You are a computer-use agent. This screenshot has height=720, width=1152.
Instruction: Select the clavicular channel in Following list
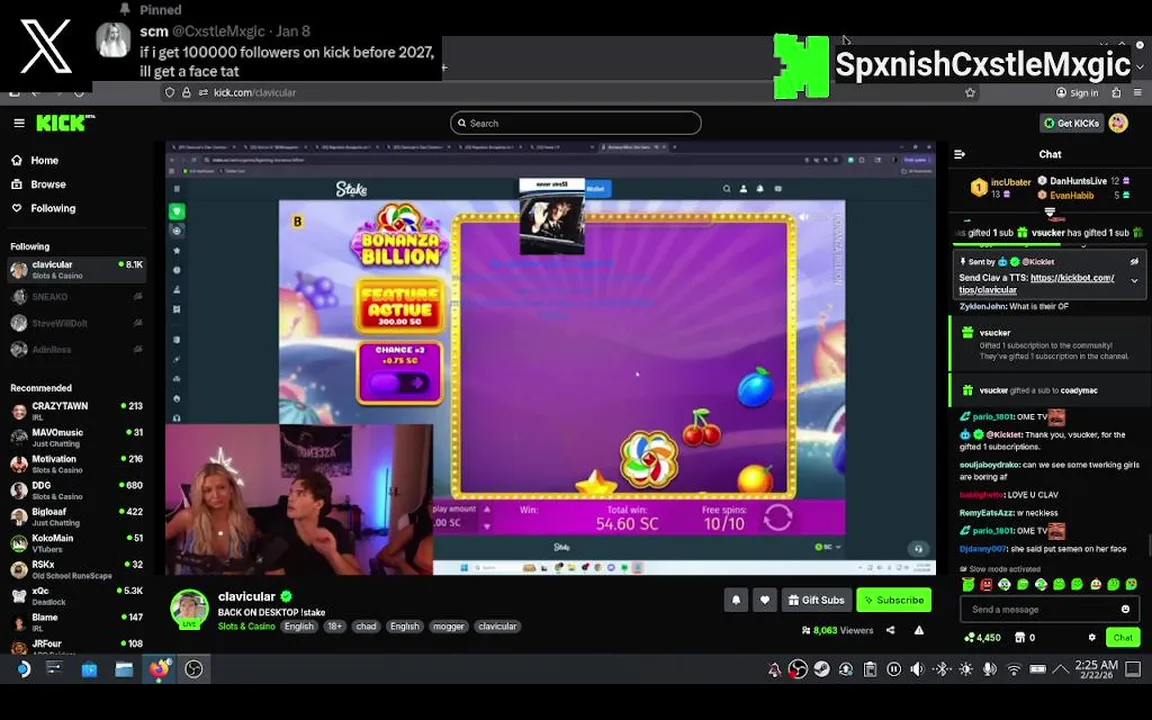click(x=76, y=270)
